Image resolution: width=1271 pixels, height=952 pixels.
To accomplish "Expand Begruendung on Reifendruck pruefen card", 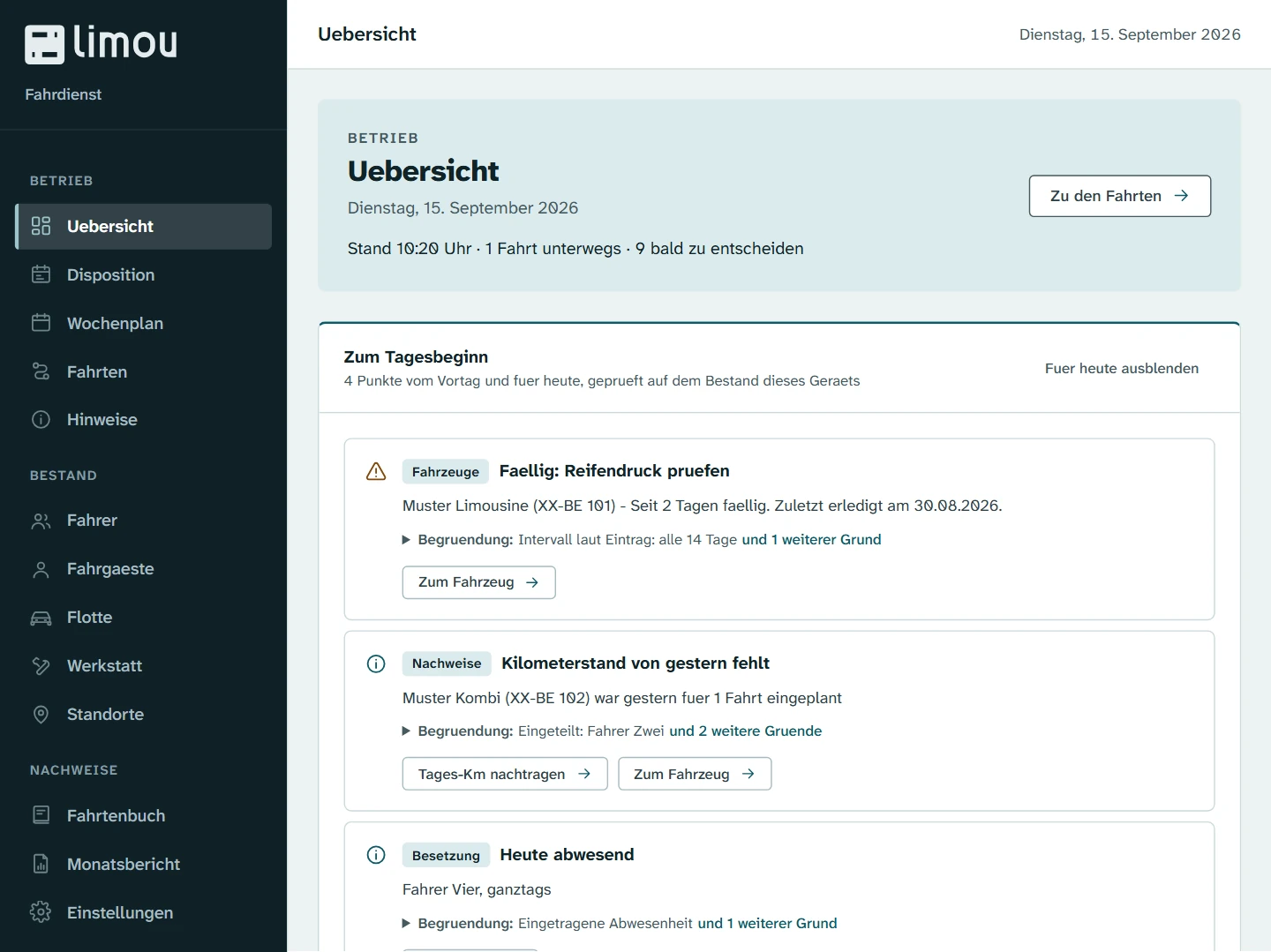I will (406, 539).
